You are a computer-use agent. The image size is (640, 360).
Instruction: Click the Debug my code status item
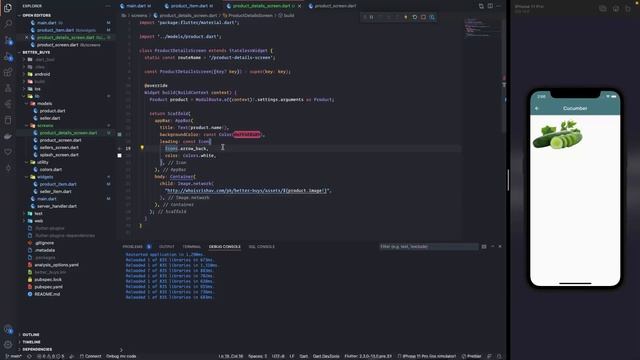point(121,356)
